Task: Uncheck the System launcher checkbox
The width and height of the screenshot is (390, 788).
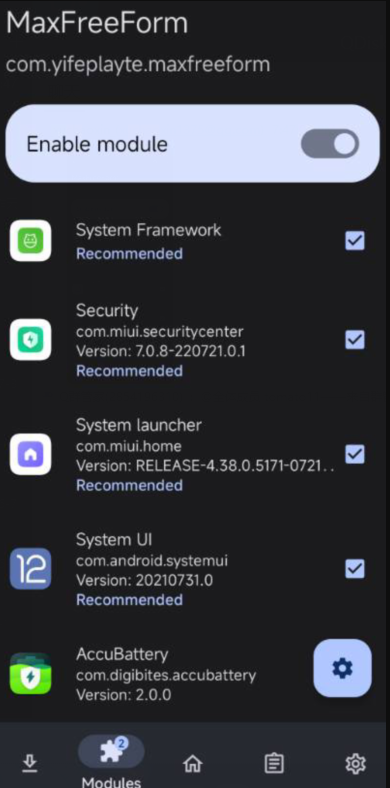Action: [355, 454]
